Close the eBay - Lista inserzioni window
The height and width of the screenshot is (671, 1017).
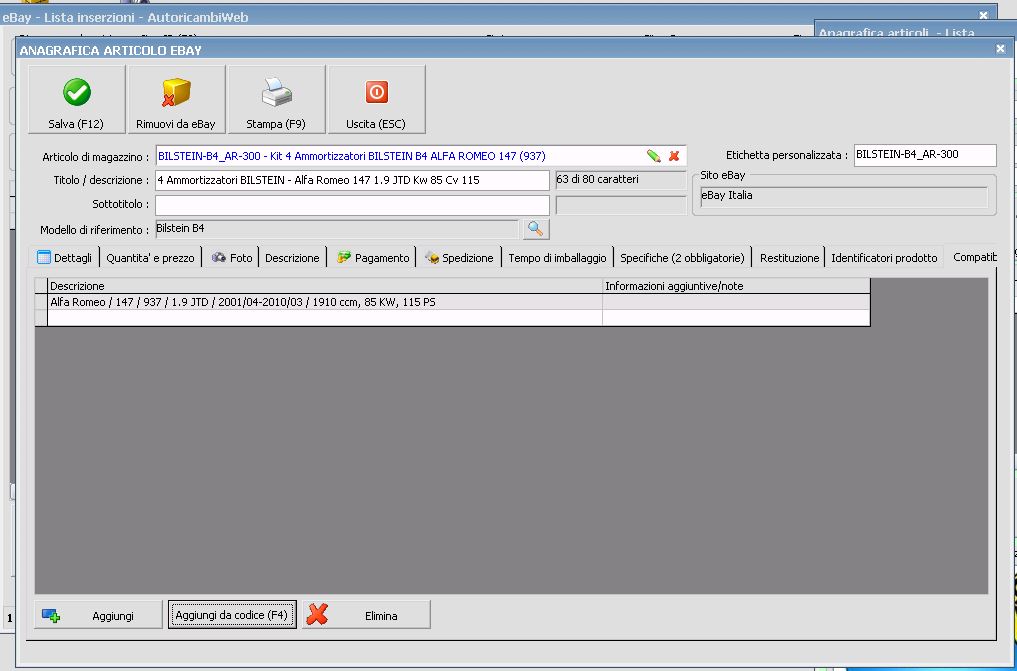(983, 15)
